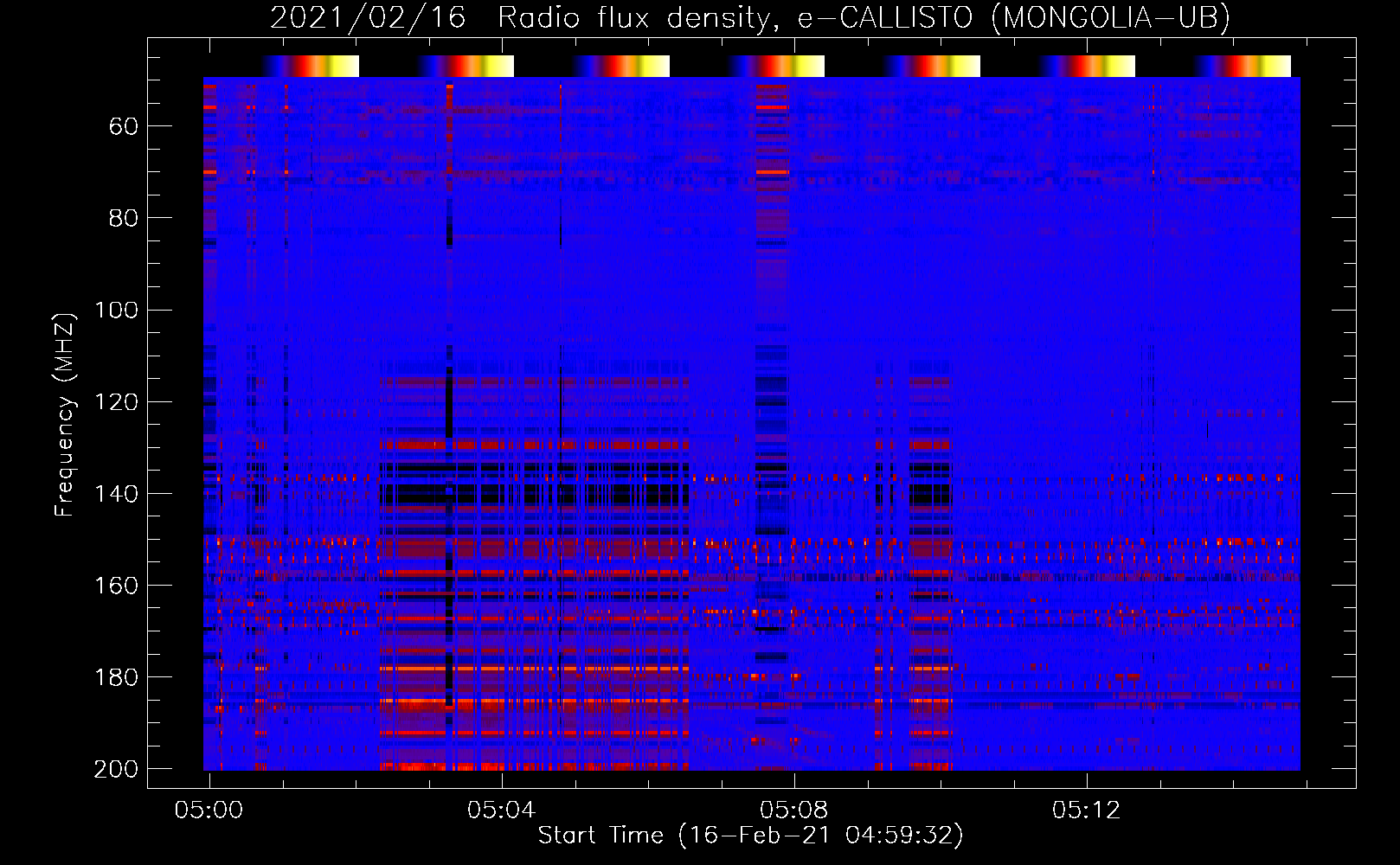Click the 05:08 time tick label

click(793, 811)
